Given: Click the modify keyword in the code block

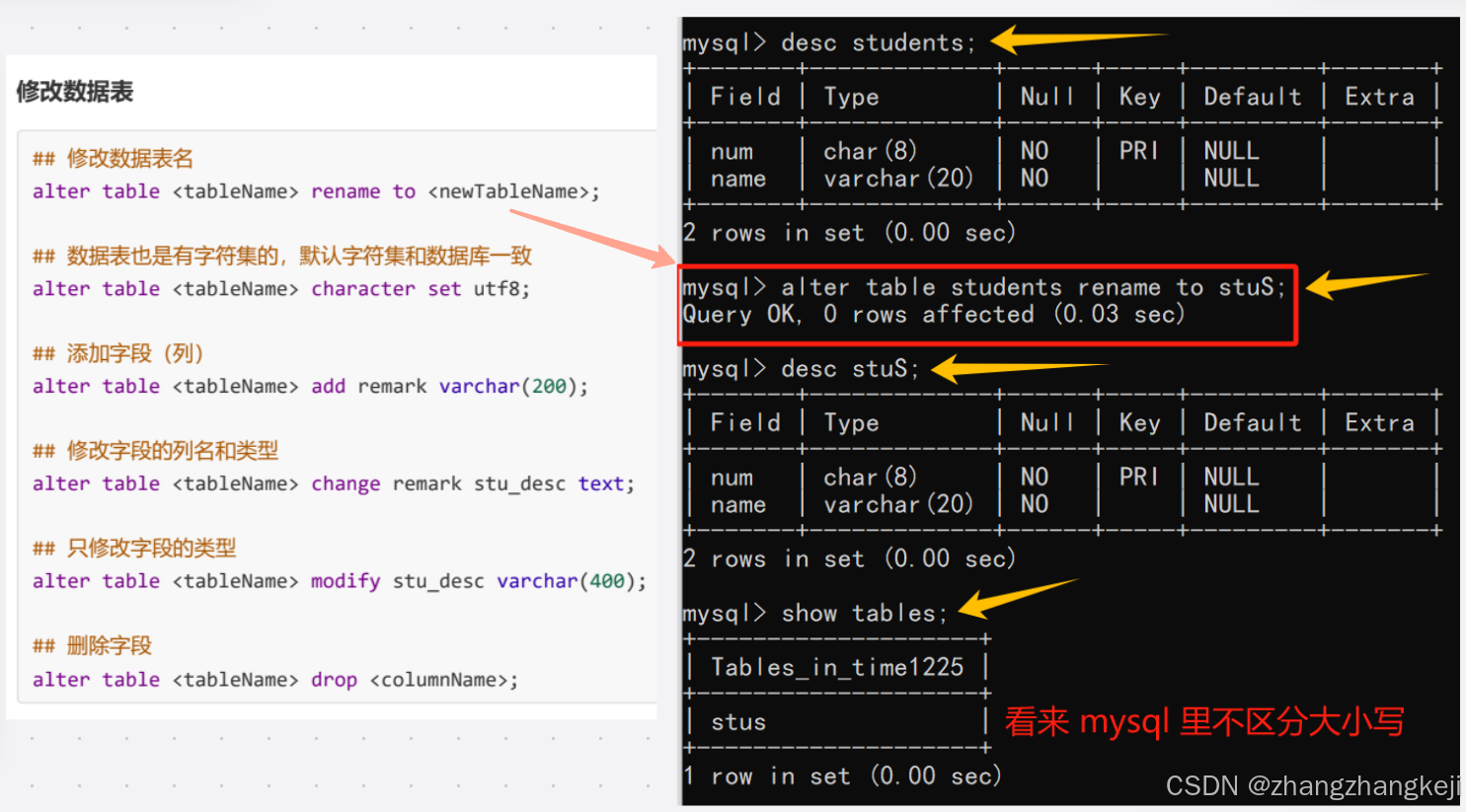Looking at the screenshot, I should 346,581.
